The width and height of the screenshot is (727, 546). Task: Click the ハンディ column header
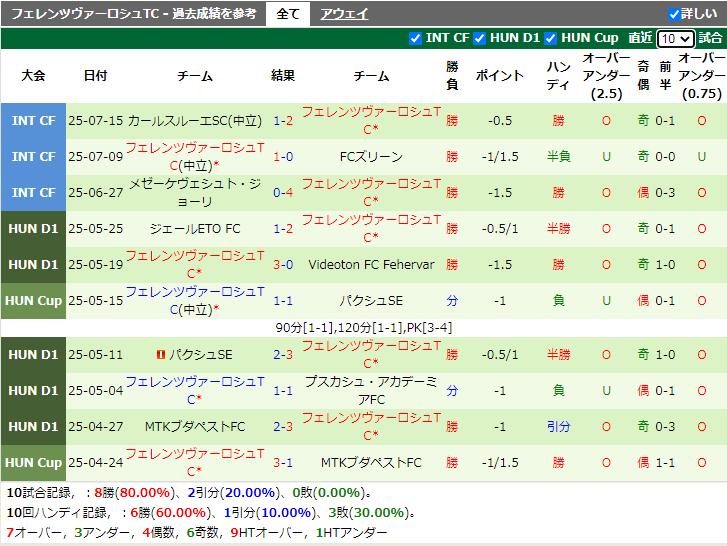[x=558, y=76]
